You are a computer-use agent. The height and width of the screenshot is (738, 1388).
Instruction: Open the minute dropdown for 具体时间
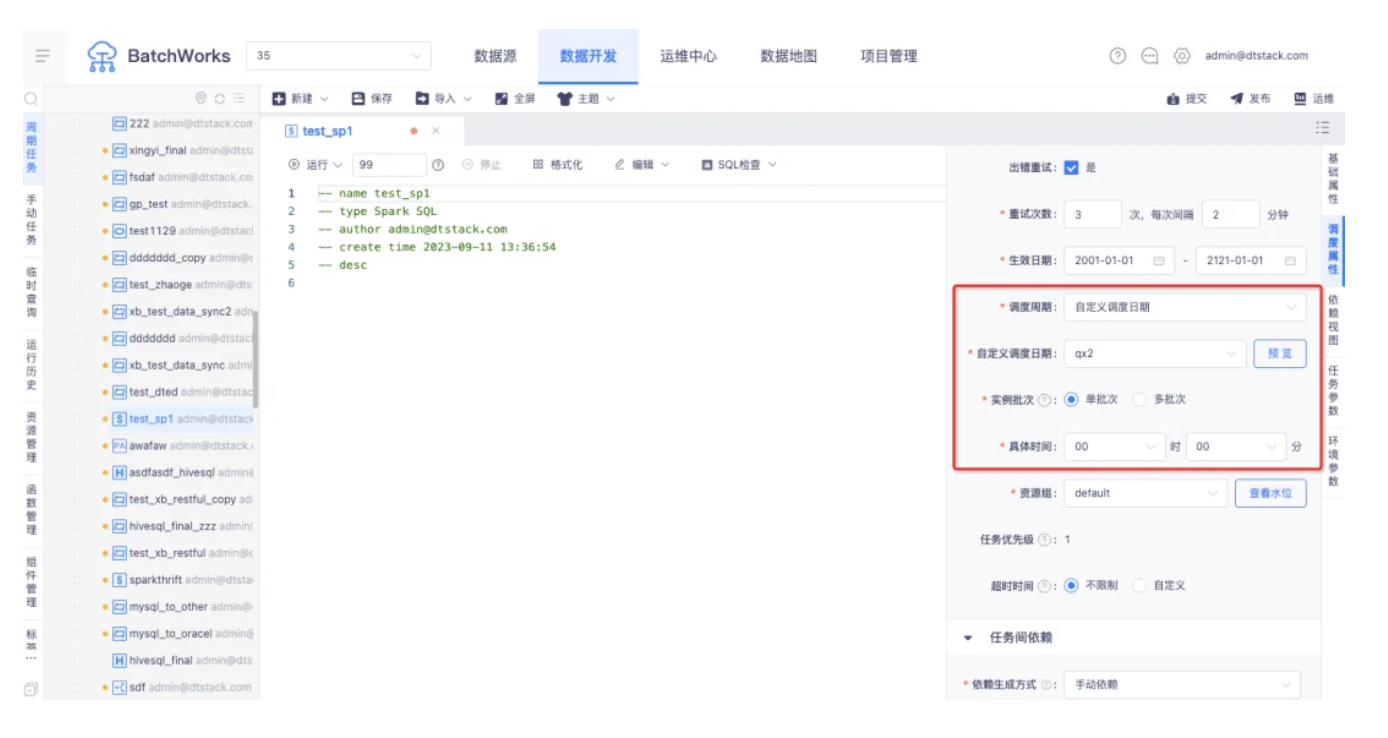tap(1236, 447)
